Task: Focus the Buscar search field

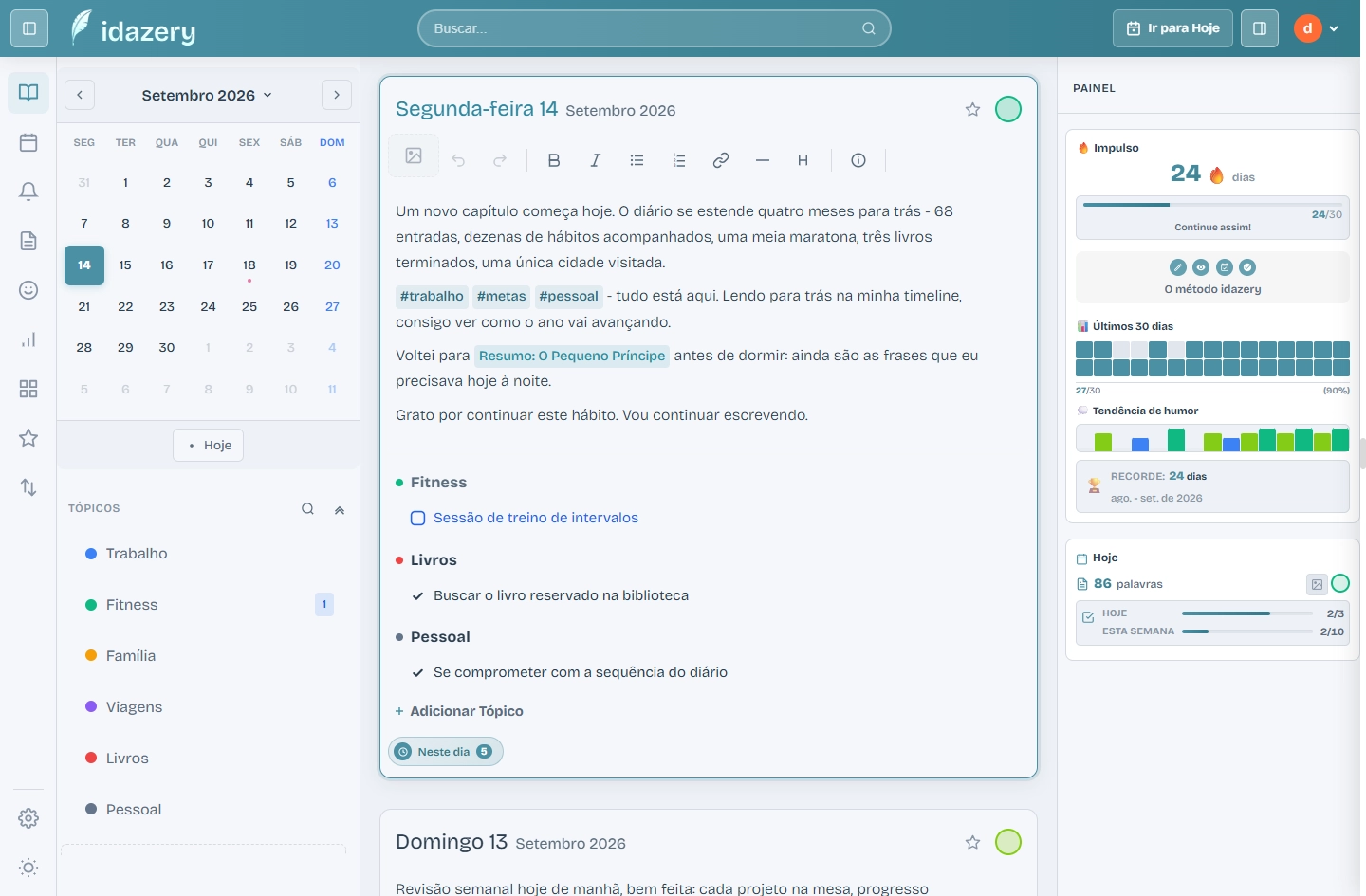Action: click(x=655, y=28)
